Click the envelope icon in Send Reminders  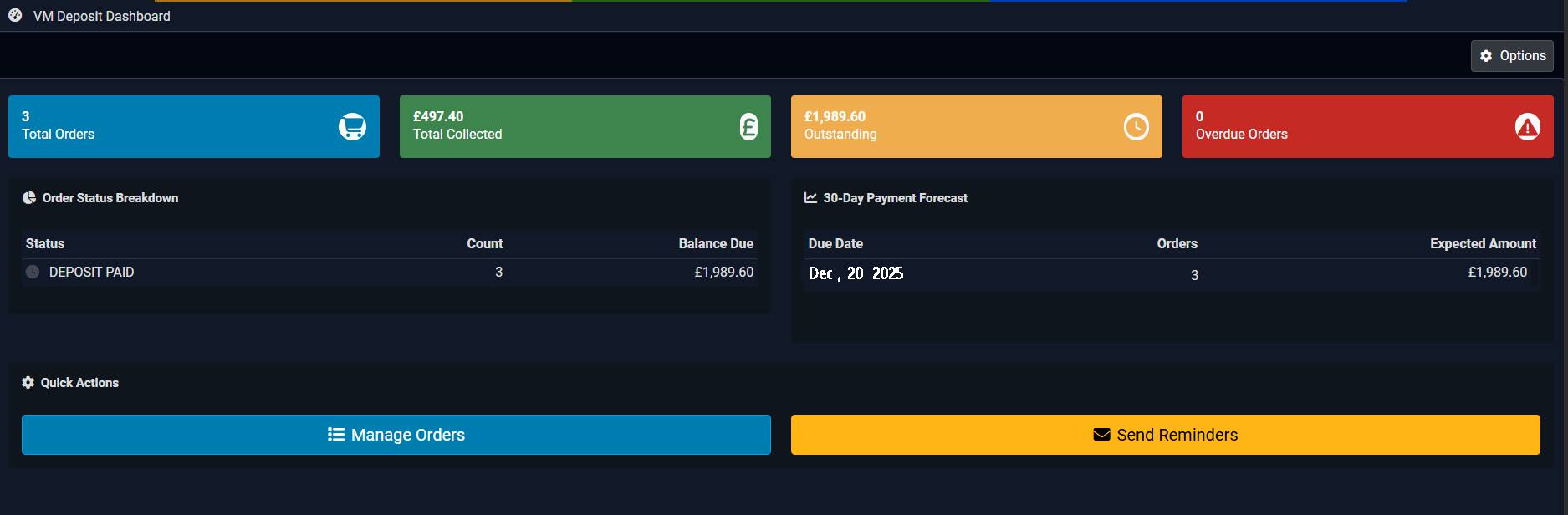[1101, 435]
